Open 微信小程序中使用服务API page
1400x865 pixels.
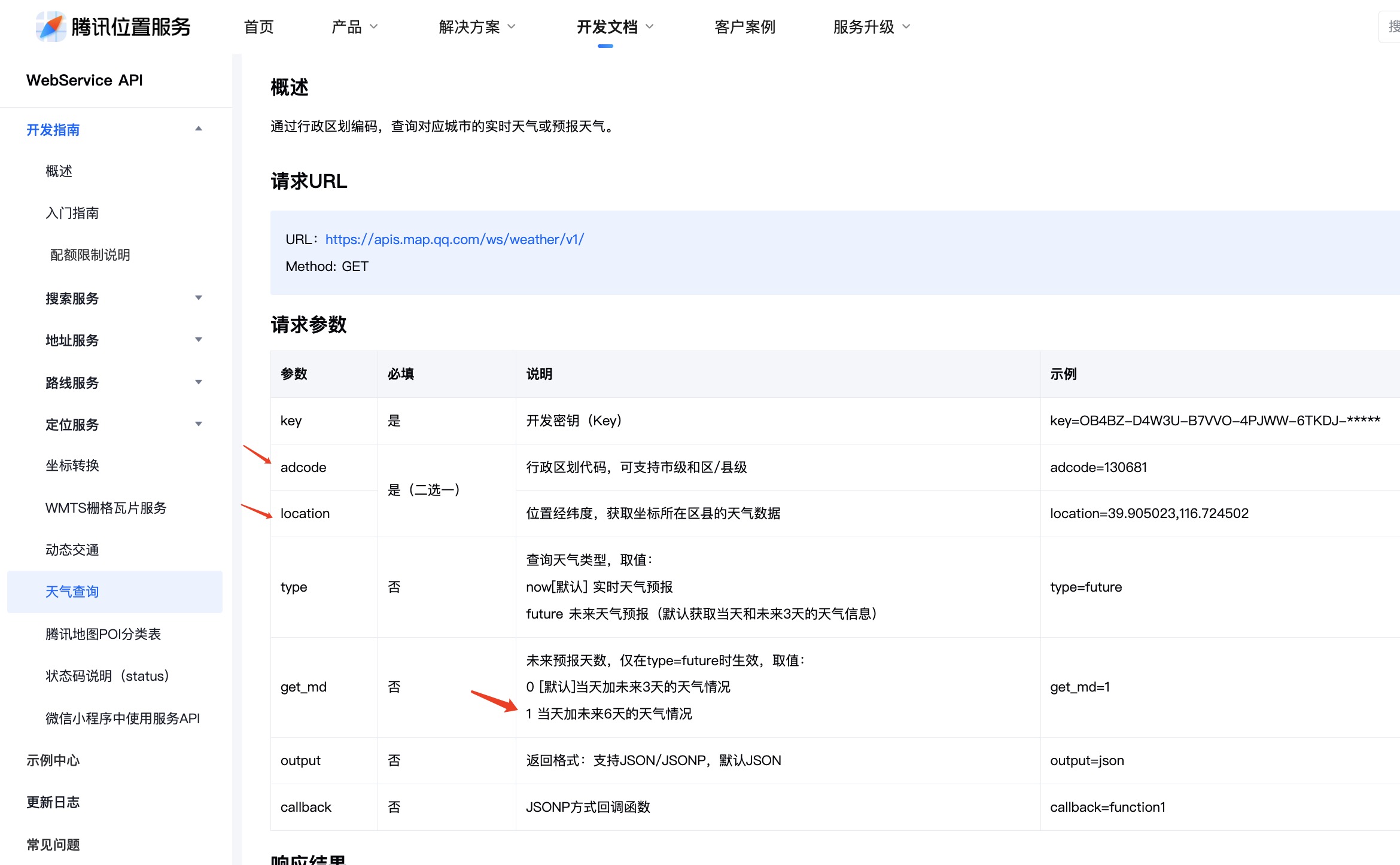pos(122,718)
